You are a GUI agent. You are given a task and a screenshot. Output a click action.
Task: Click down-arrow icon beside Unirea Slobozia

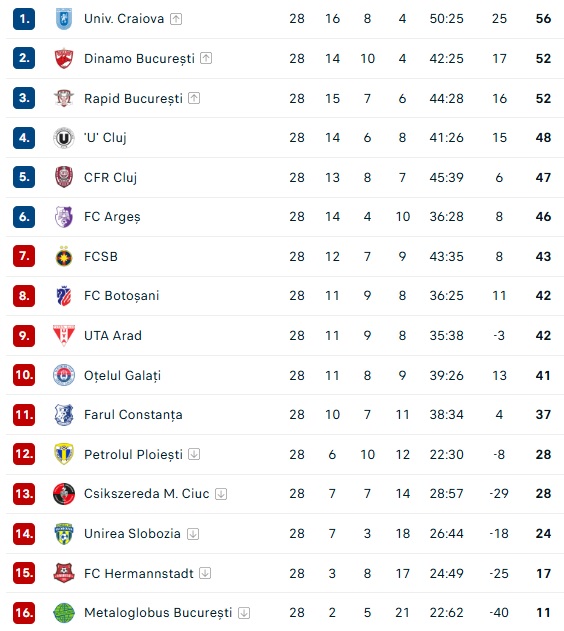[x=193, y=534]
